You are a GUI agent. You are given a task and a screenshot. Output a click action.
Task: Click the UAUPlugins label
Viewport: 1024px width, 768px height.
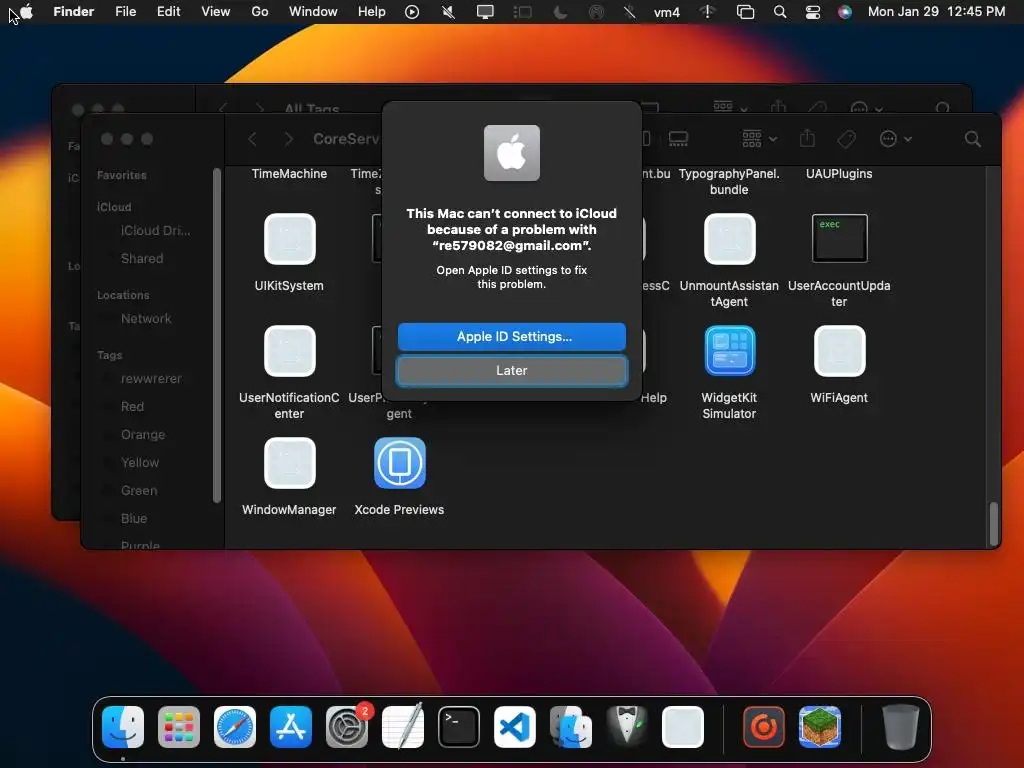tap(839, 174)
